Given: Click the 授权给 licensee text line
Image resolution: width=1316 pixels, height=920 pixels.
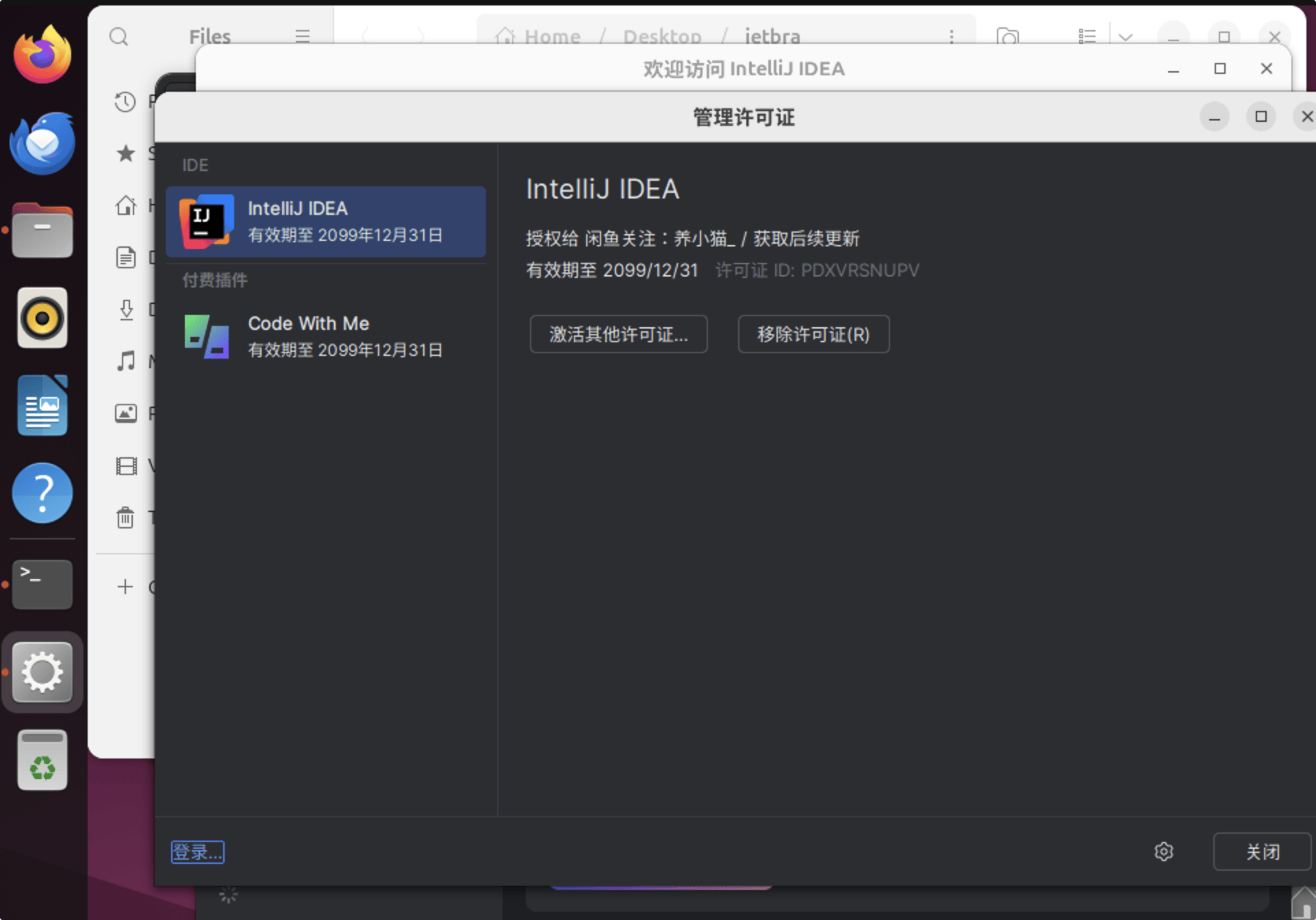Looking at the screenshot, I should pyautogui.click(x=692, y=238).
